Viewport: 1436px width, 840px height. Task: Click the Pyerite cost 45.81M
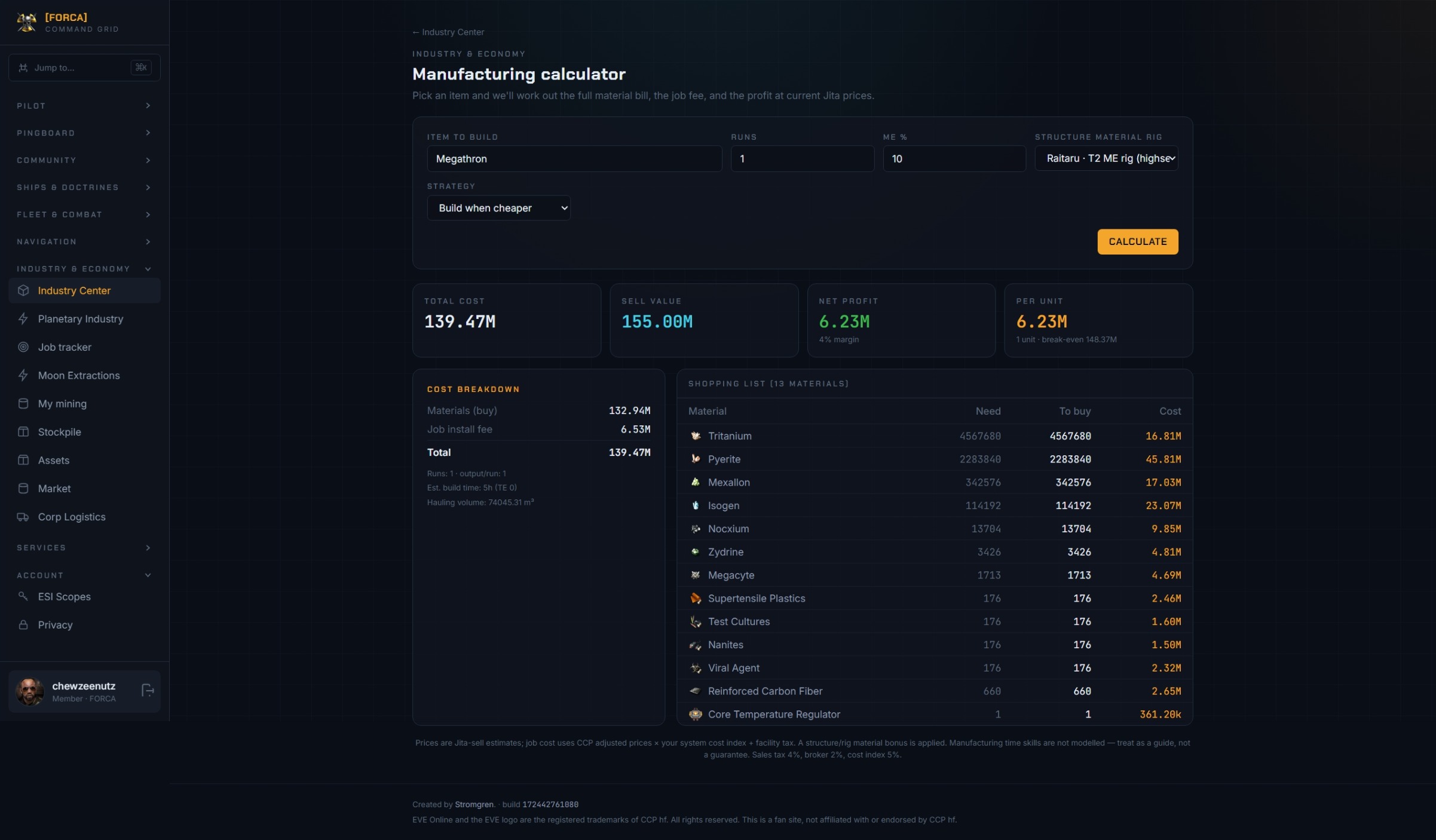(1163, 459)
